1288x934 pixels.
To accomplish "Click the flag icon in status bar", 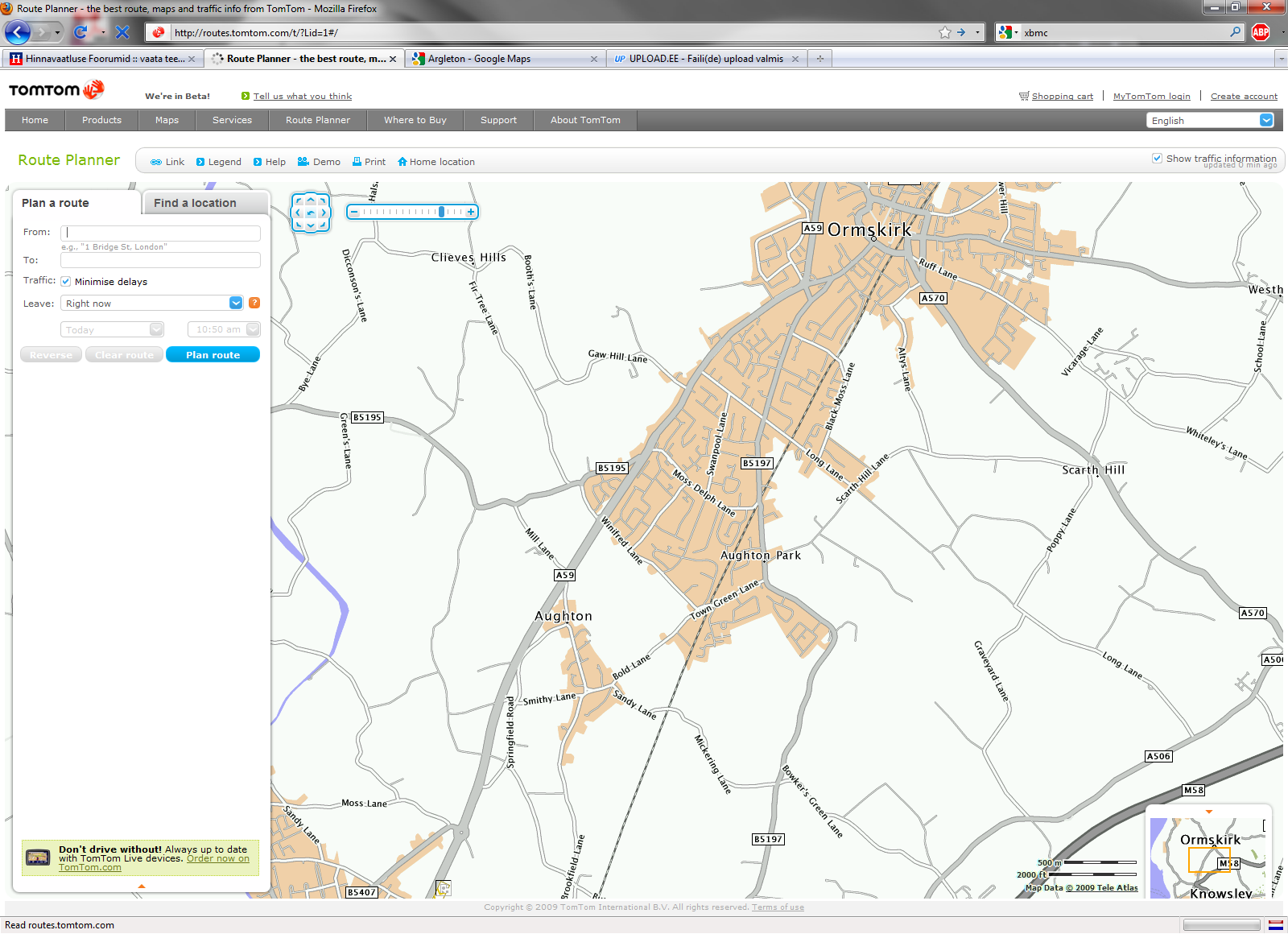I will (x=1276, y=925).
